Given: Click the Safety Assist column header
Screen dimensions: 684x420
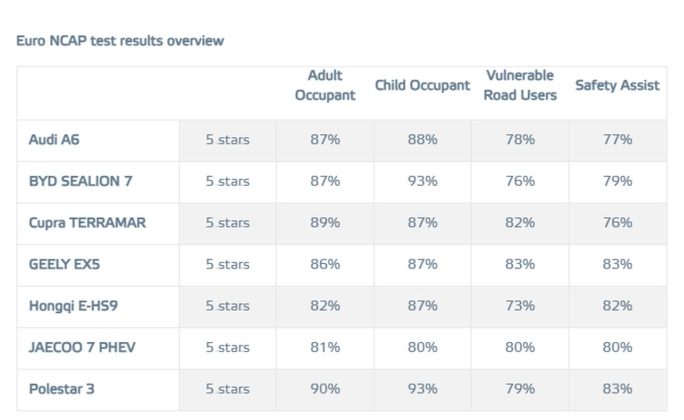Looking at the screenshot, I should point(617,85).
